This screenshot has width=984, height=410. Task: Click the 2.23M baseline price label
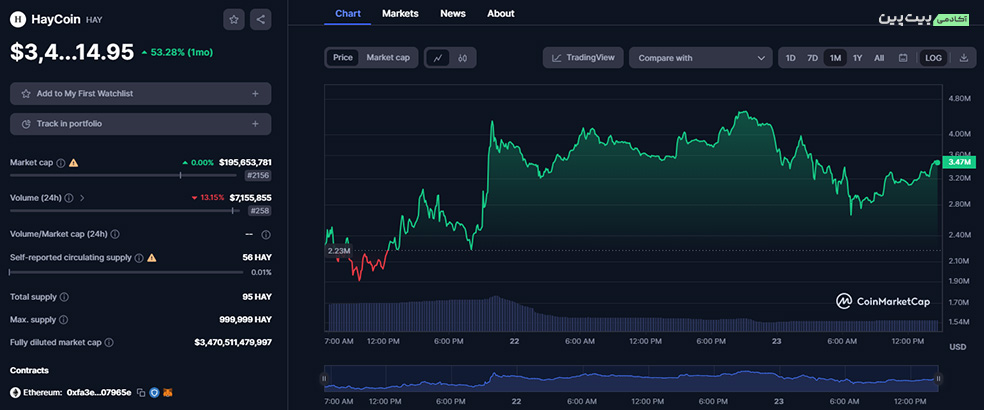338,251
